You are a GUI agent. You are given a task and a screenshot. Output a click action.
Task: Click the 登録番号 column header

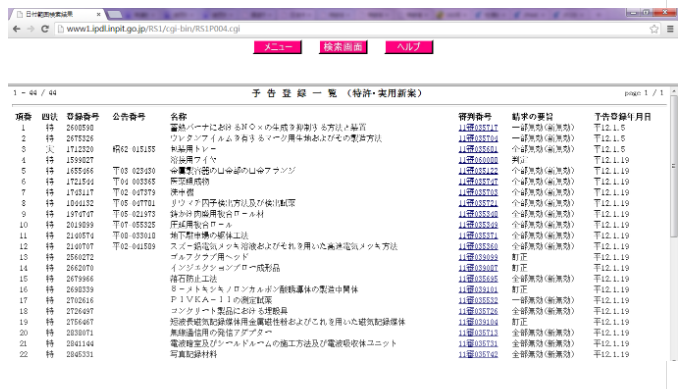pyautogui.click(x=83, y=117)
